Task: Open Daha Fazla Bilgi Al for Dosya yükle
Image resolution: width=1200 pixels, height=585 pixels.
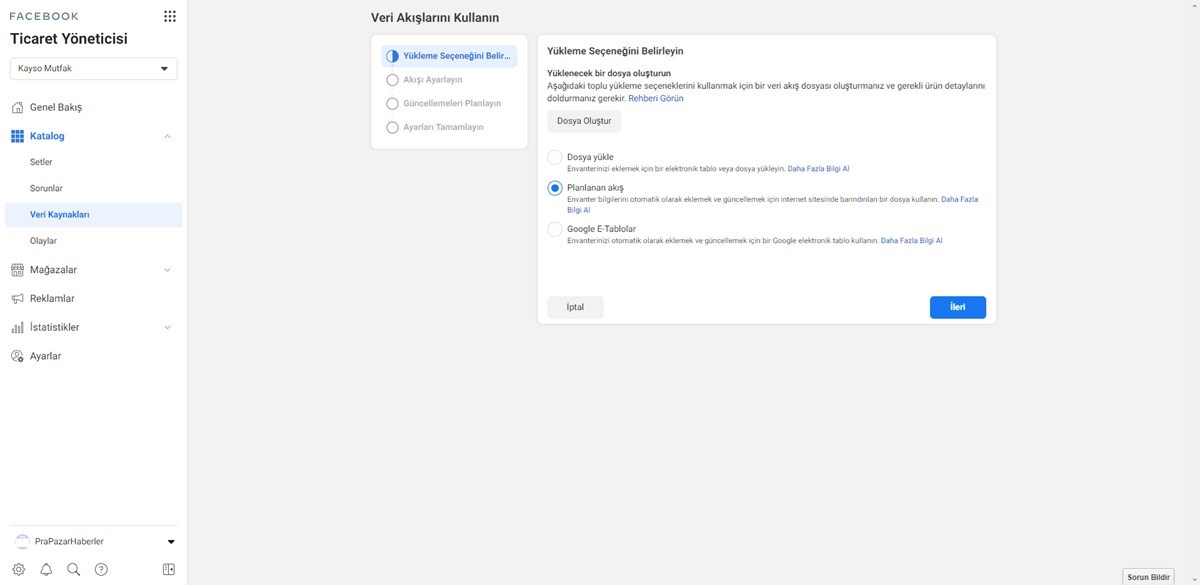Action: click(818, 169)
